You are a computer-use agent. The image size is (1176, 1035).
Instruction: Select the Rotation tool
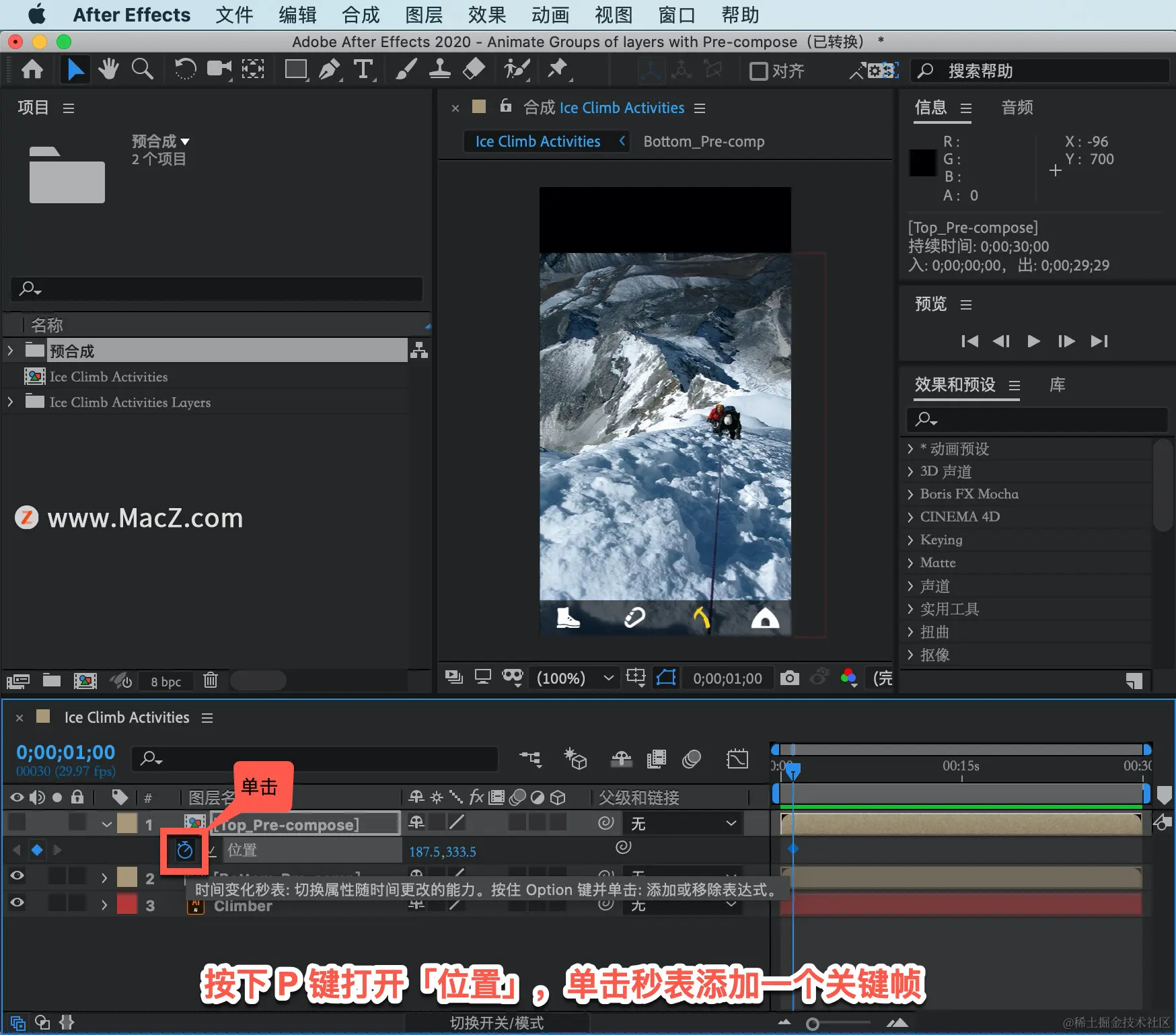point(185,69)
